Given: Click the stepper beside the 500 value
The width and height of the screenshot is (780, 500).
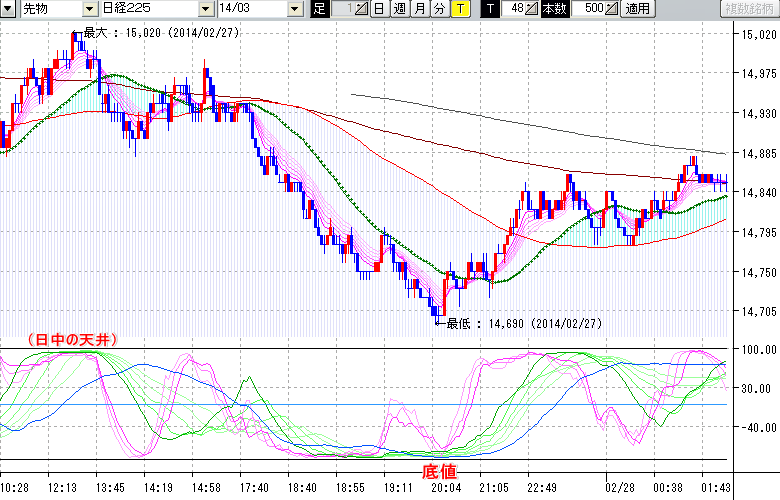Looking at the screenshot, I should [612, 9].
